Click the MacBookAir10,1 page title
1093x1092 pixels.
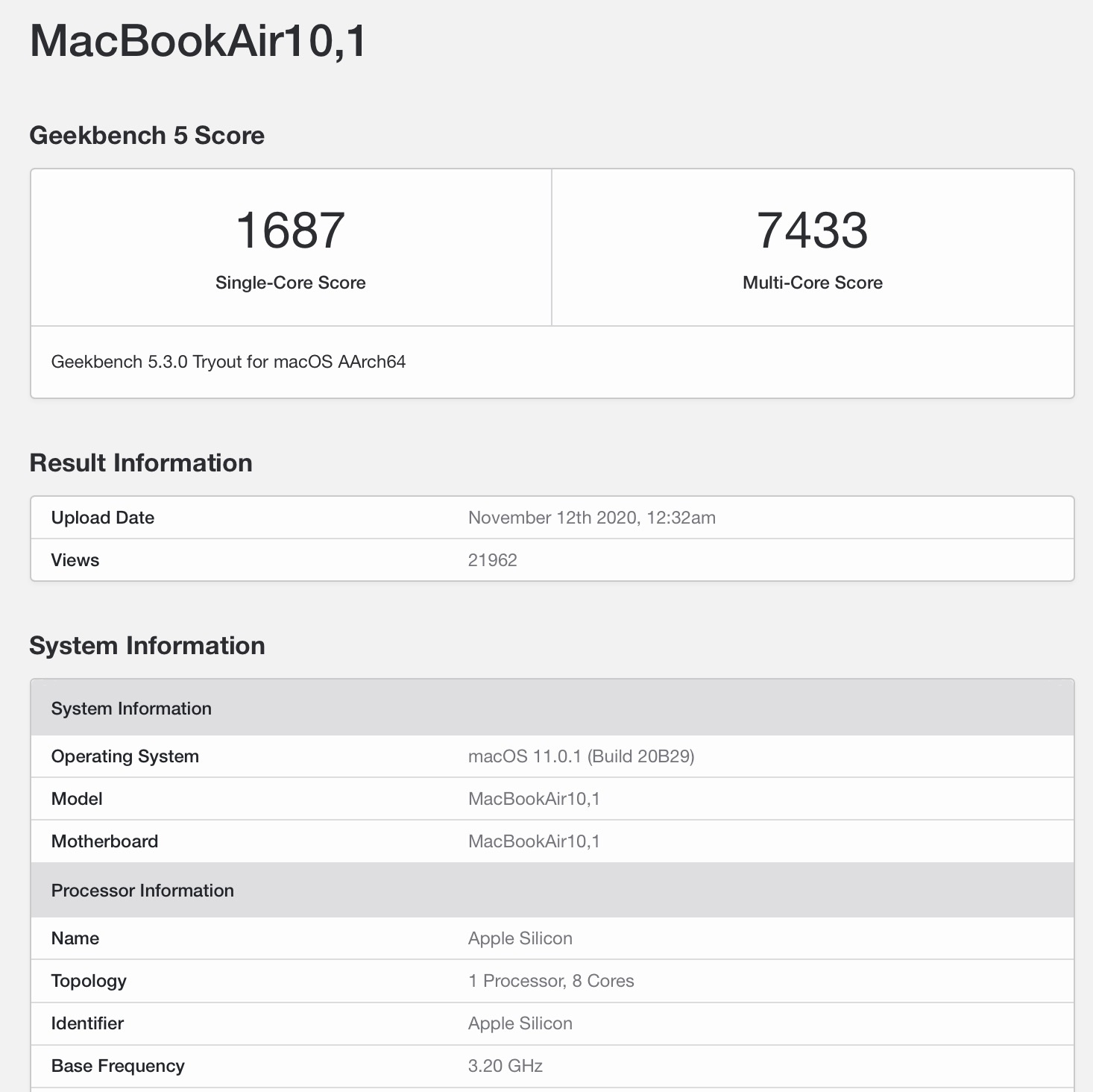pyautogui.click(x=198, y=41)
